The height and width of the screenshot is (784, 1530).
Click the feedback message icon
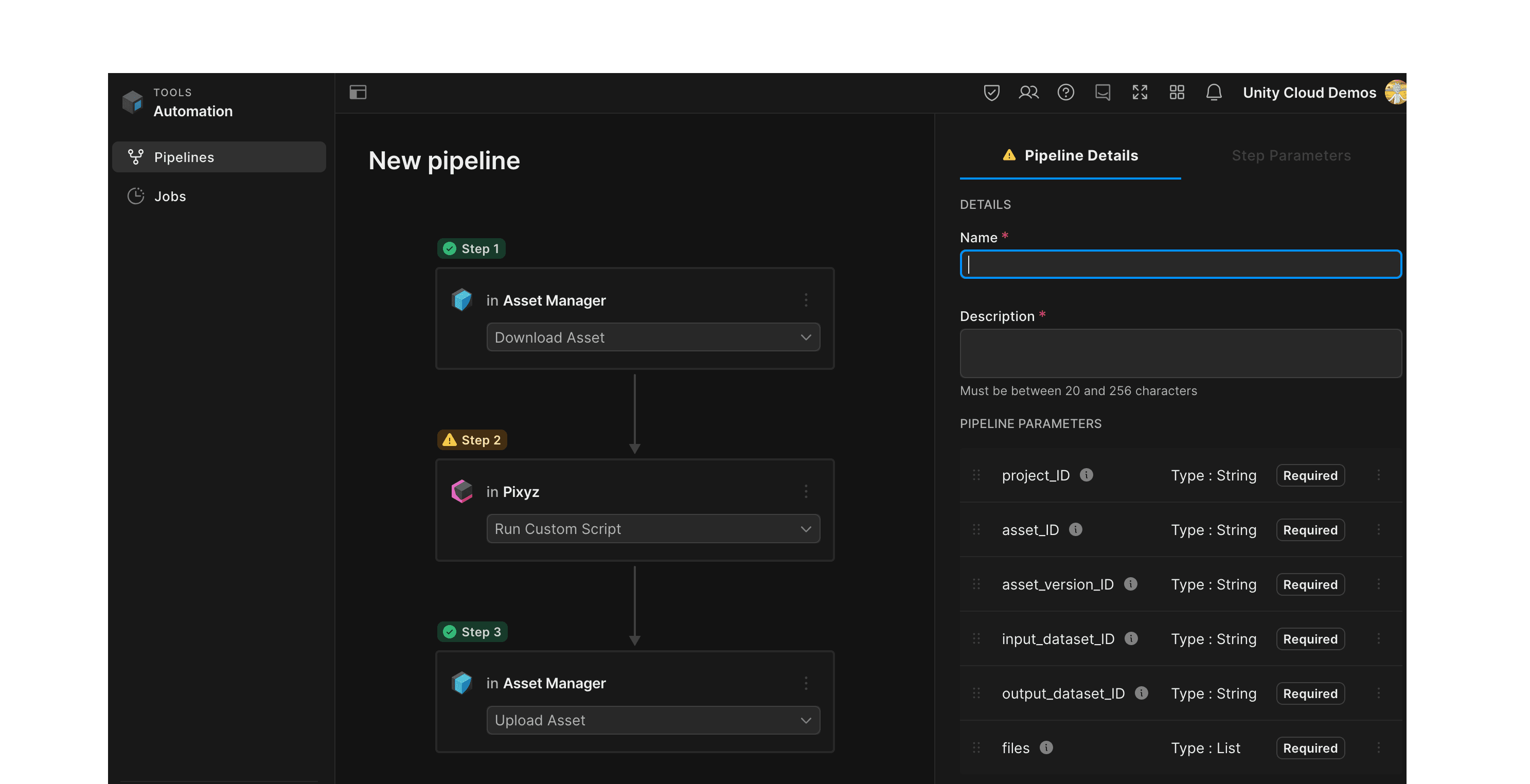point(1103,92)
